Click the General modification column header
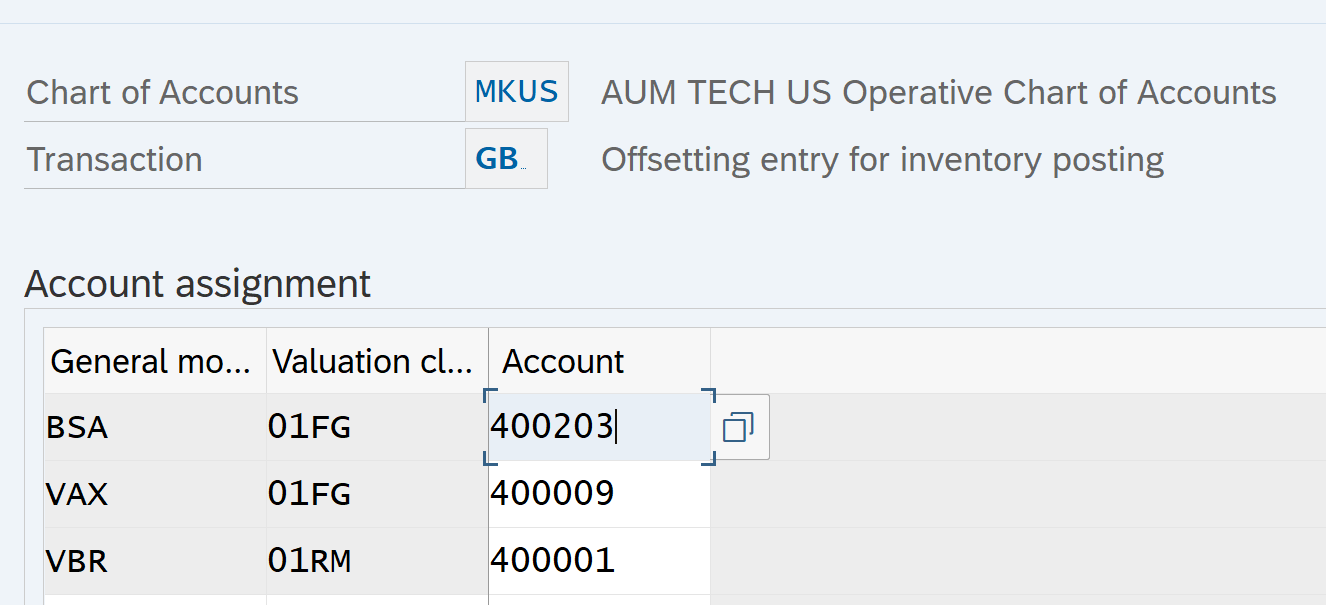Viewport: 1326px width, 605px height. coord(154,361)
